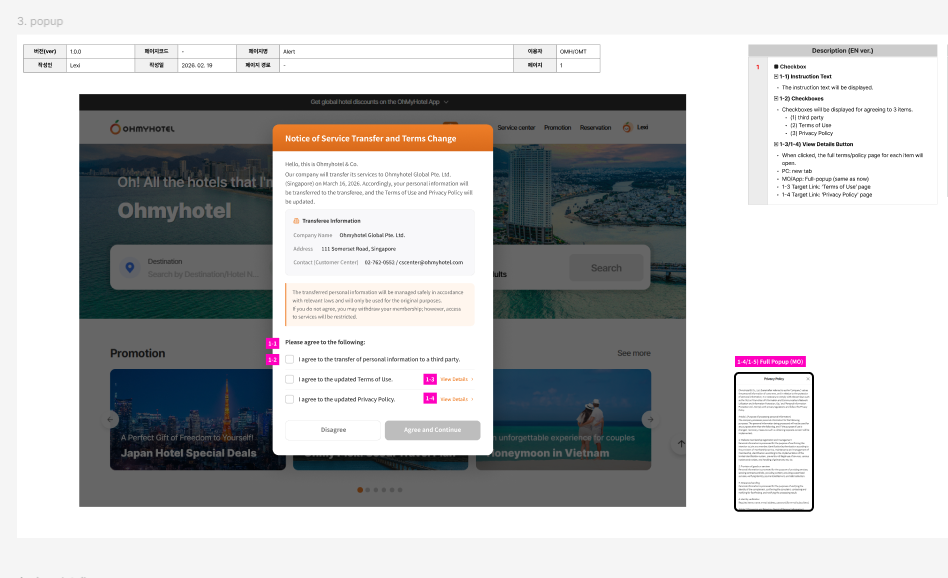
Task: Select the 'Lexi' author table cell
Action: coord(100,65)
